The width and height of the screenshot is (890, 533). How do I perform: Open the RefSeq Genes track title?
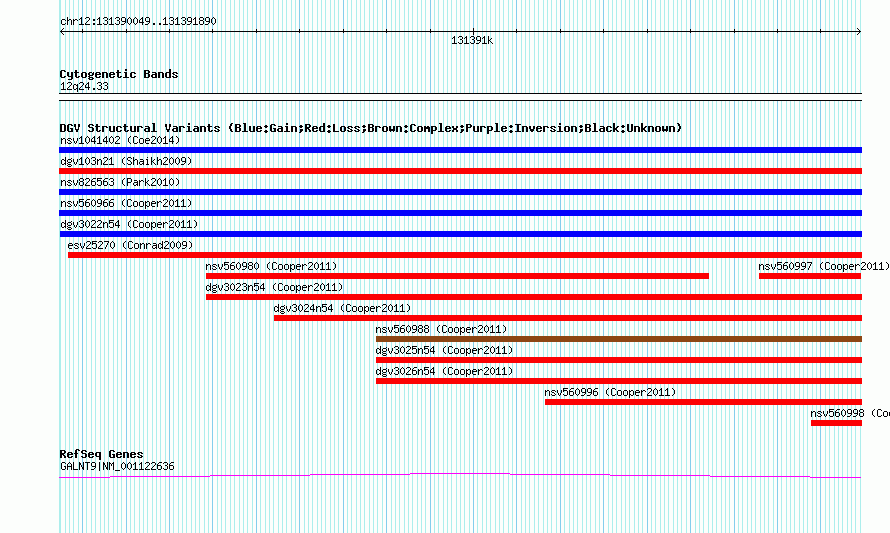(101, 454)
